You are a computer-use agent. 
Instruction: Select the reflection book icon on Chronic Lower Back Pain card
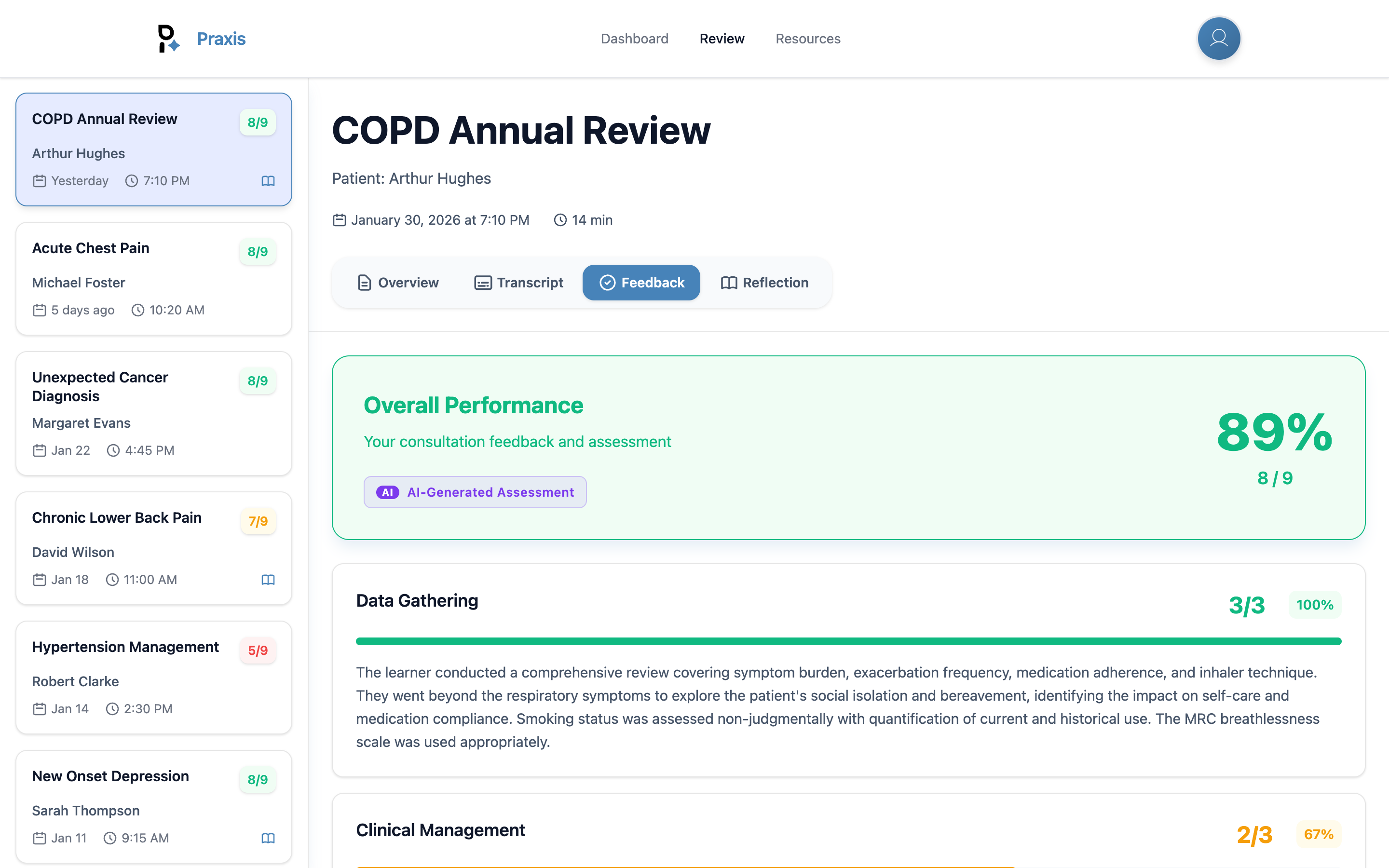pos(268,580)
